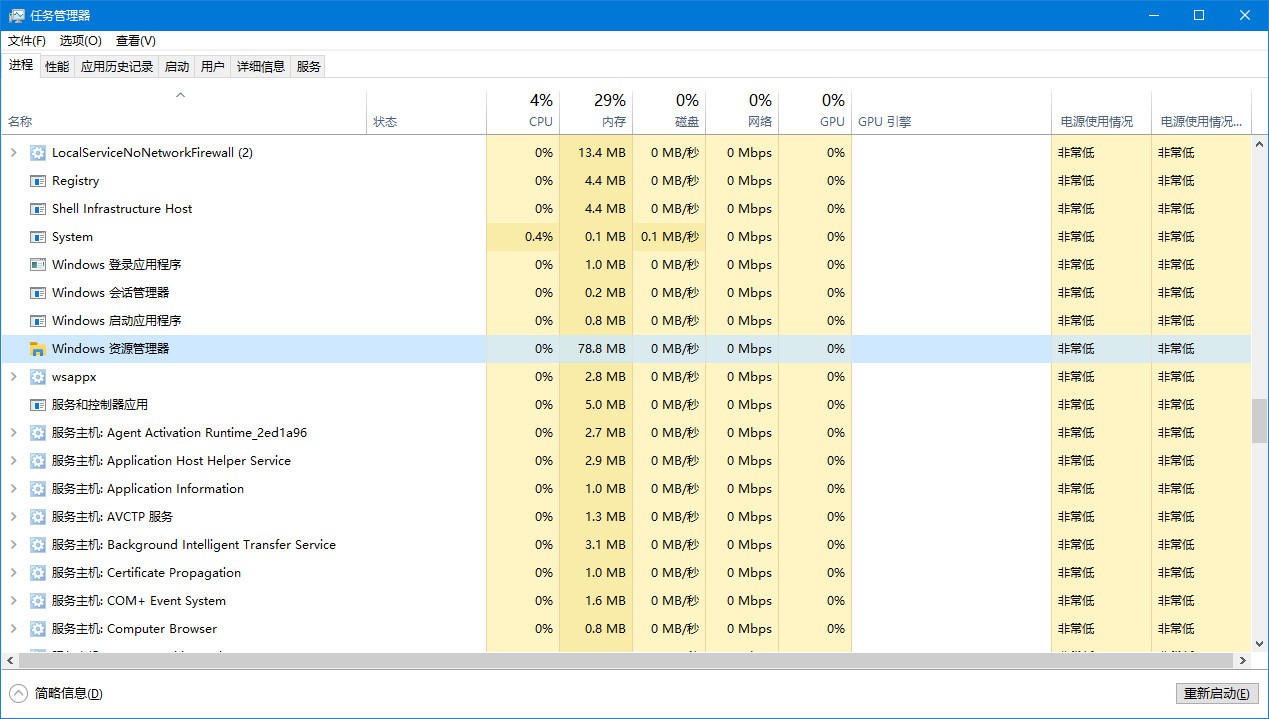Switch to the 服务 tab
The height and width of the screenshot is (719, 1269).
(x=309, y=67)
